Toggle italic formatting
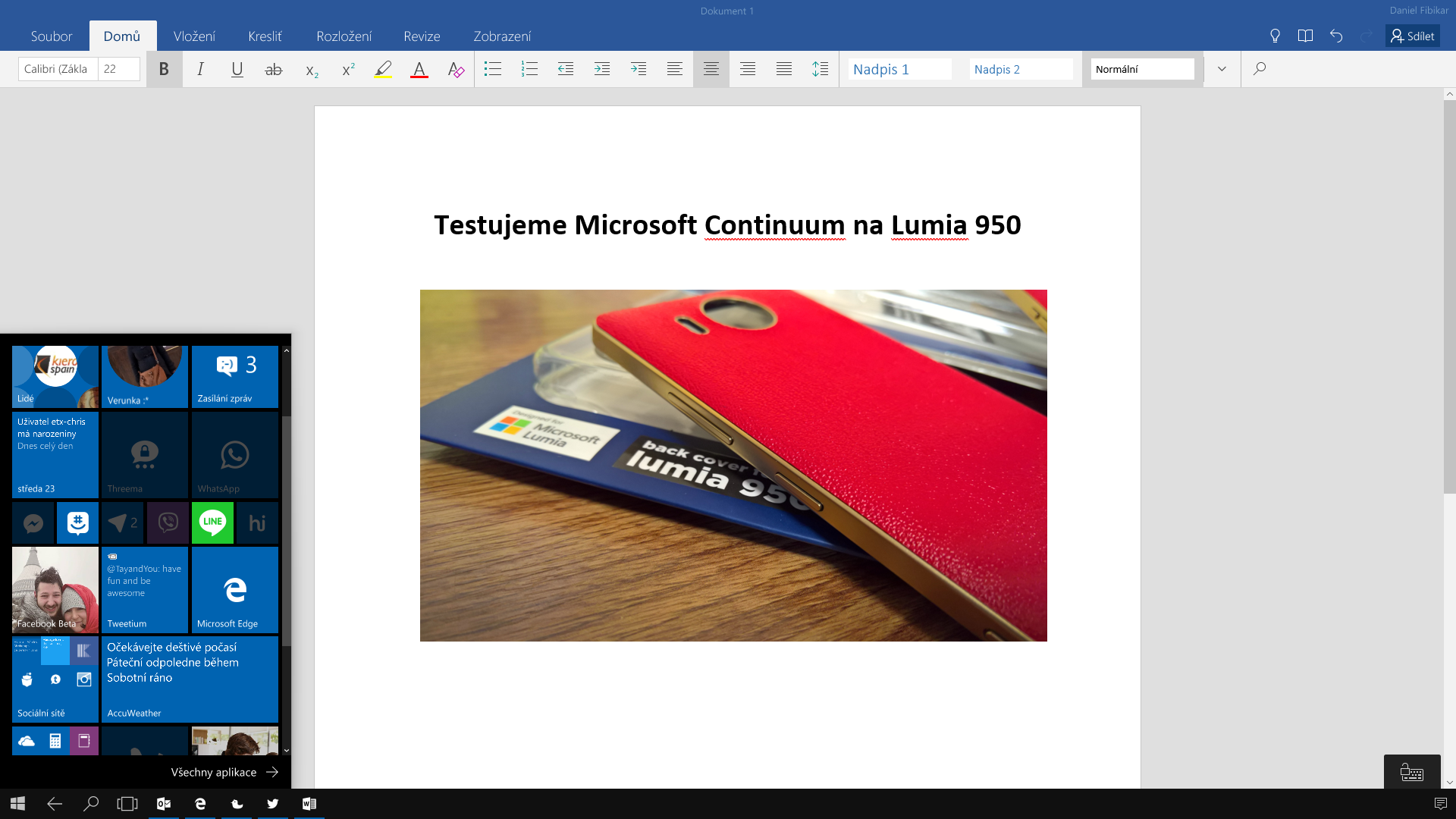Image resolution: width=1456 pixels, height=819 pixels. tap(200, 69)
